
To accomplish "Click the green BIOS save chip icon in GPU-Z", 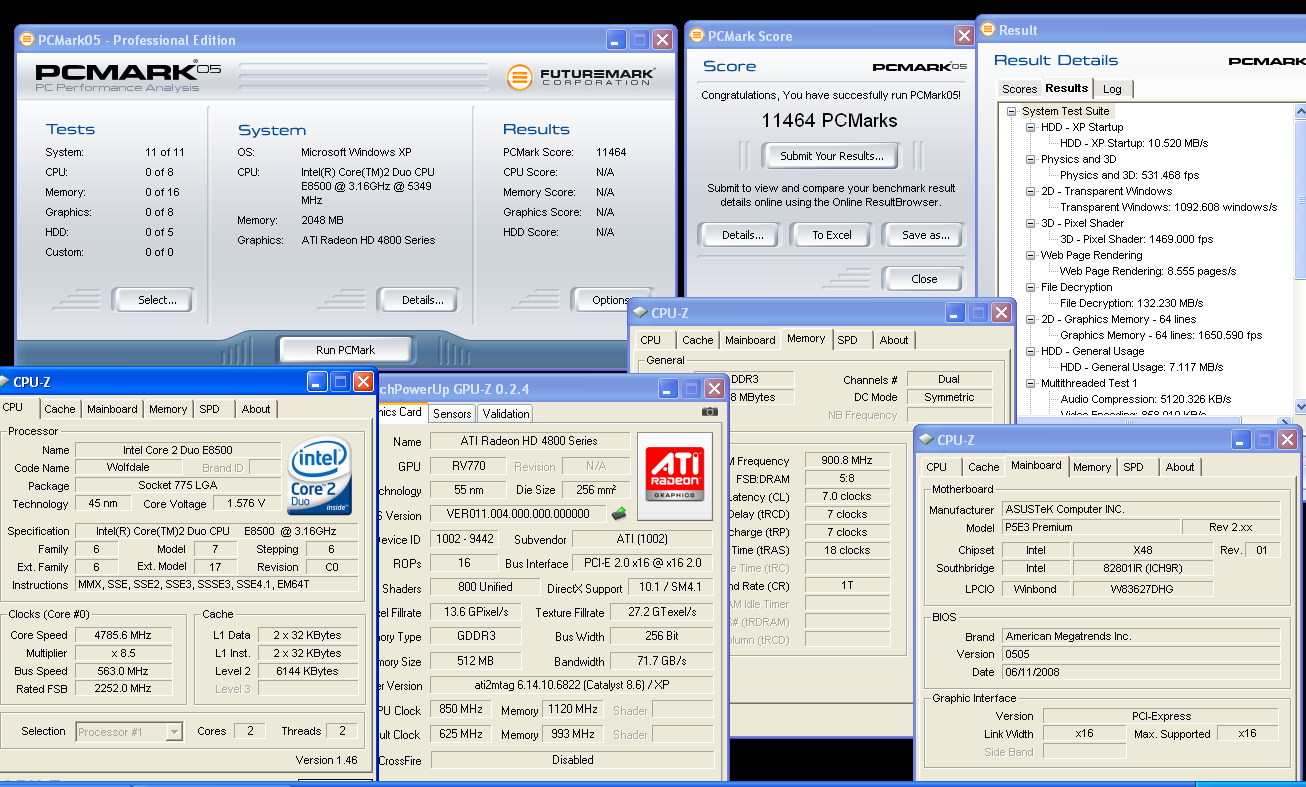I will click(620, 513).
